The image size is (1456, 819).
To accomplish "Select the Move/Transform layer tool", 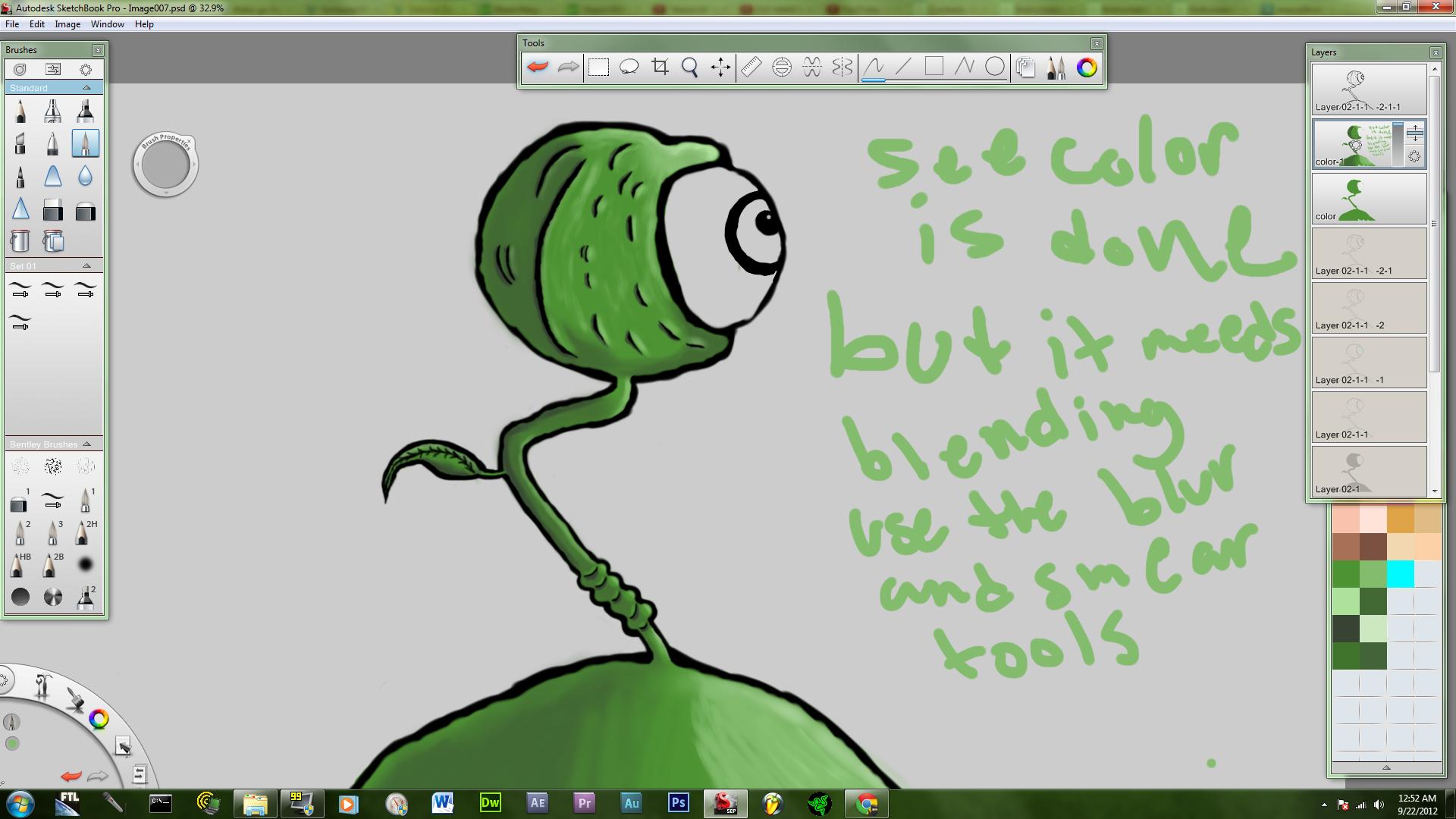I will 721,67.
